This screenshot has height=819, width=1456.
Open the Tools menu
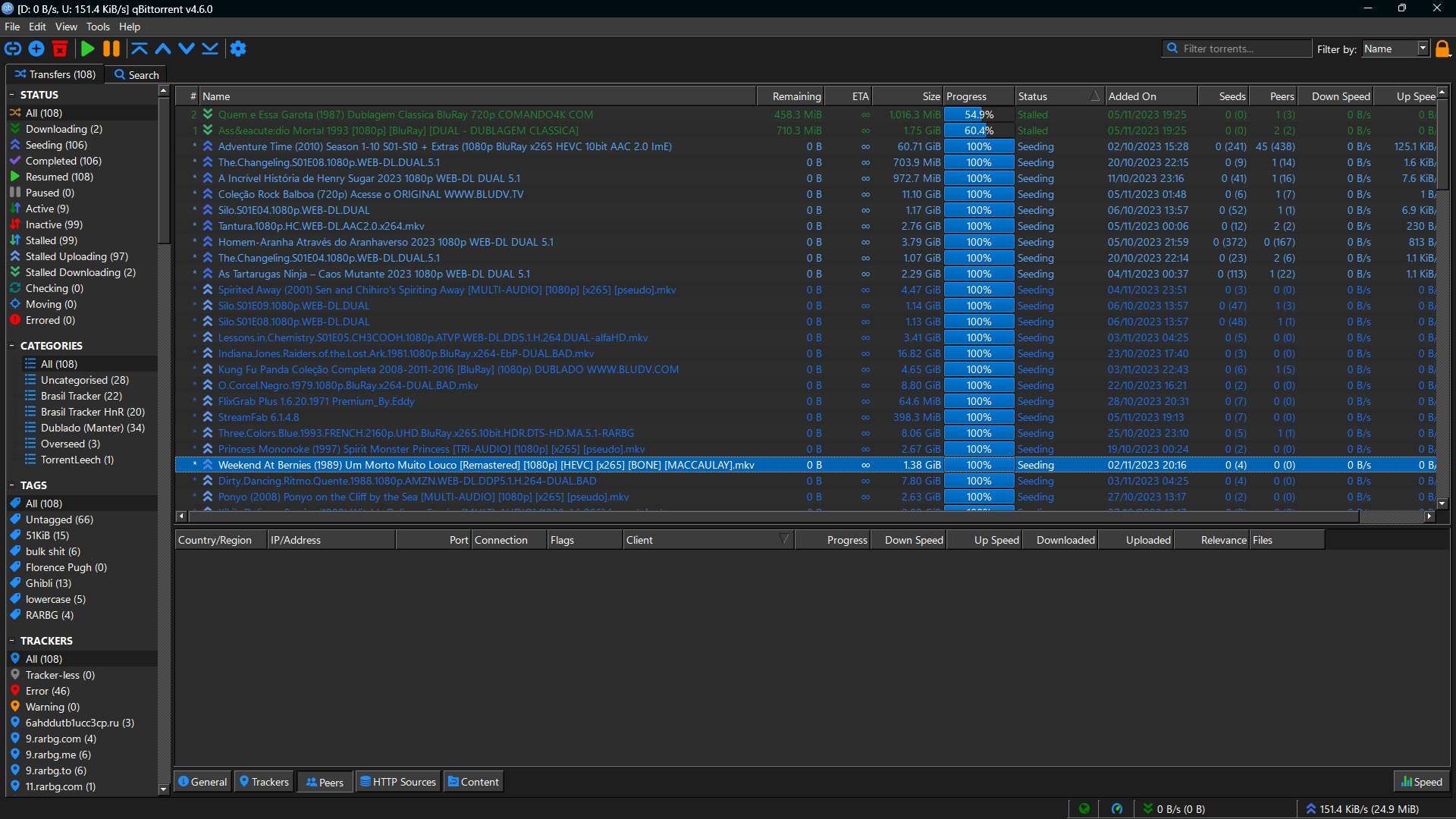click(x=98, y=27)
